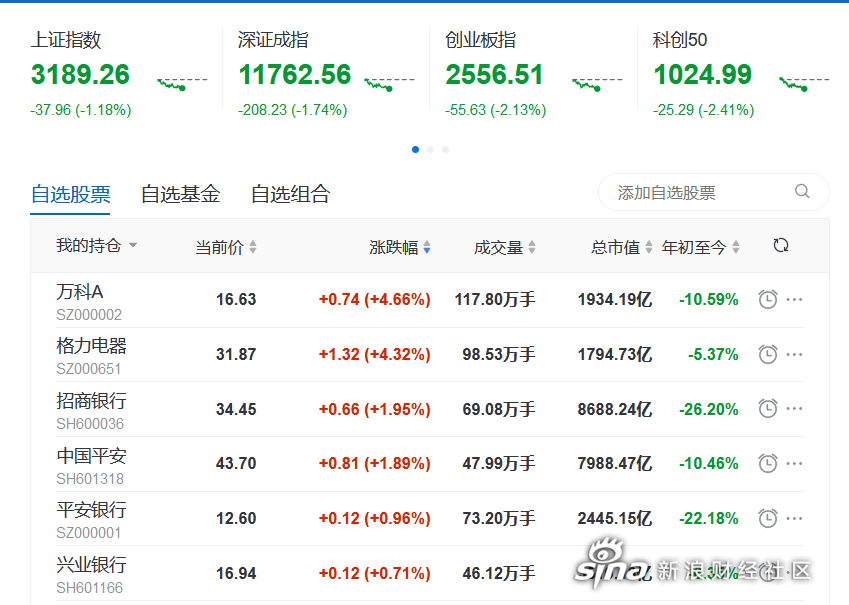849x605 pixels.
Task: Sort by 总市值 column arrows
Action: tap(649, 247)
